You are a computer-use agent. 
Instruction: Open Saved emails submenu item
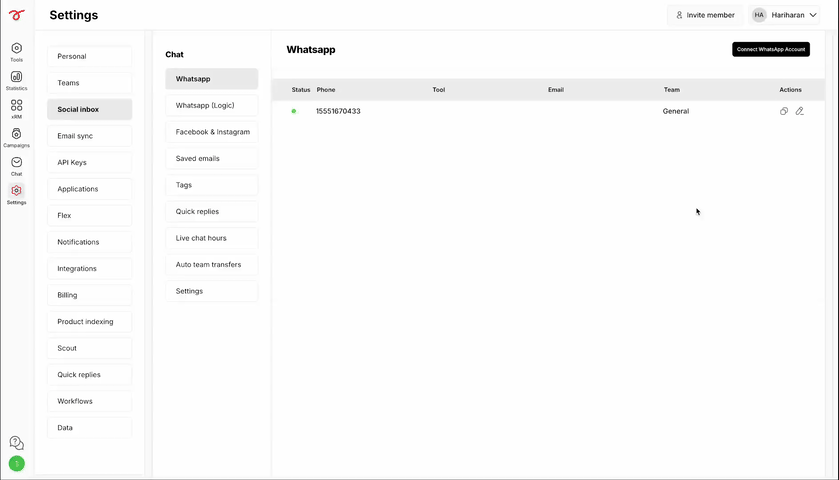point(211,158)
